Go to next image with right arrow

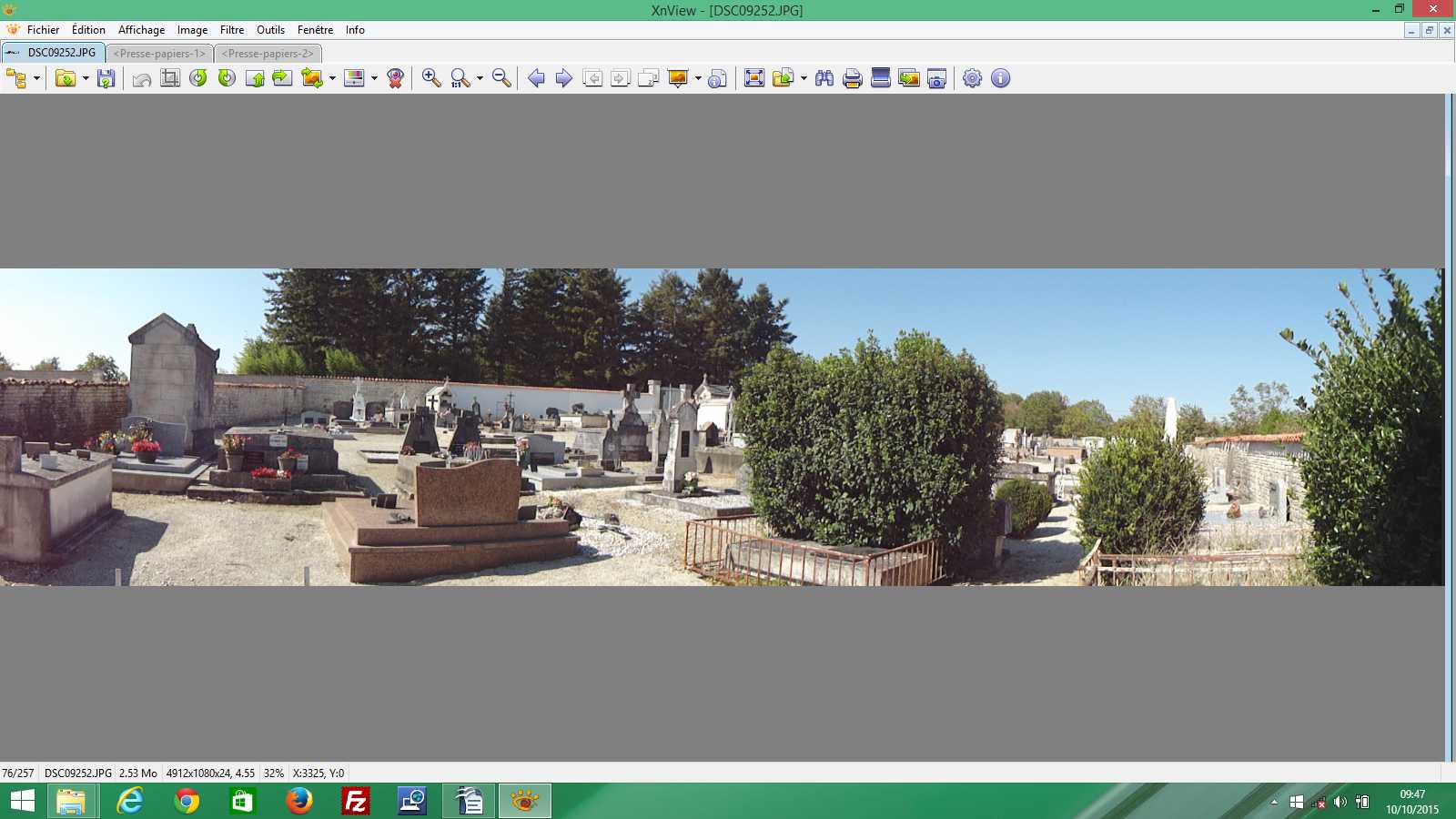point(564,78)
